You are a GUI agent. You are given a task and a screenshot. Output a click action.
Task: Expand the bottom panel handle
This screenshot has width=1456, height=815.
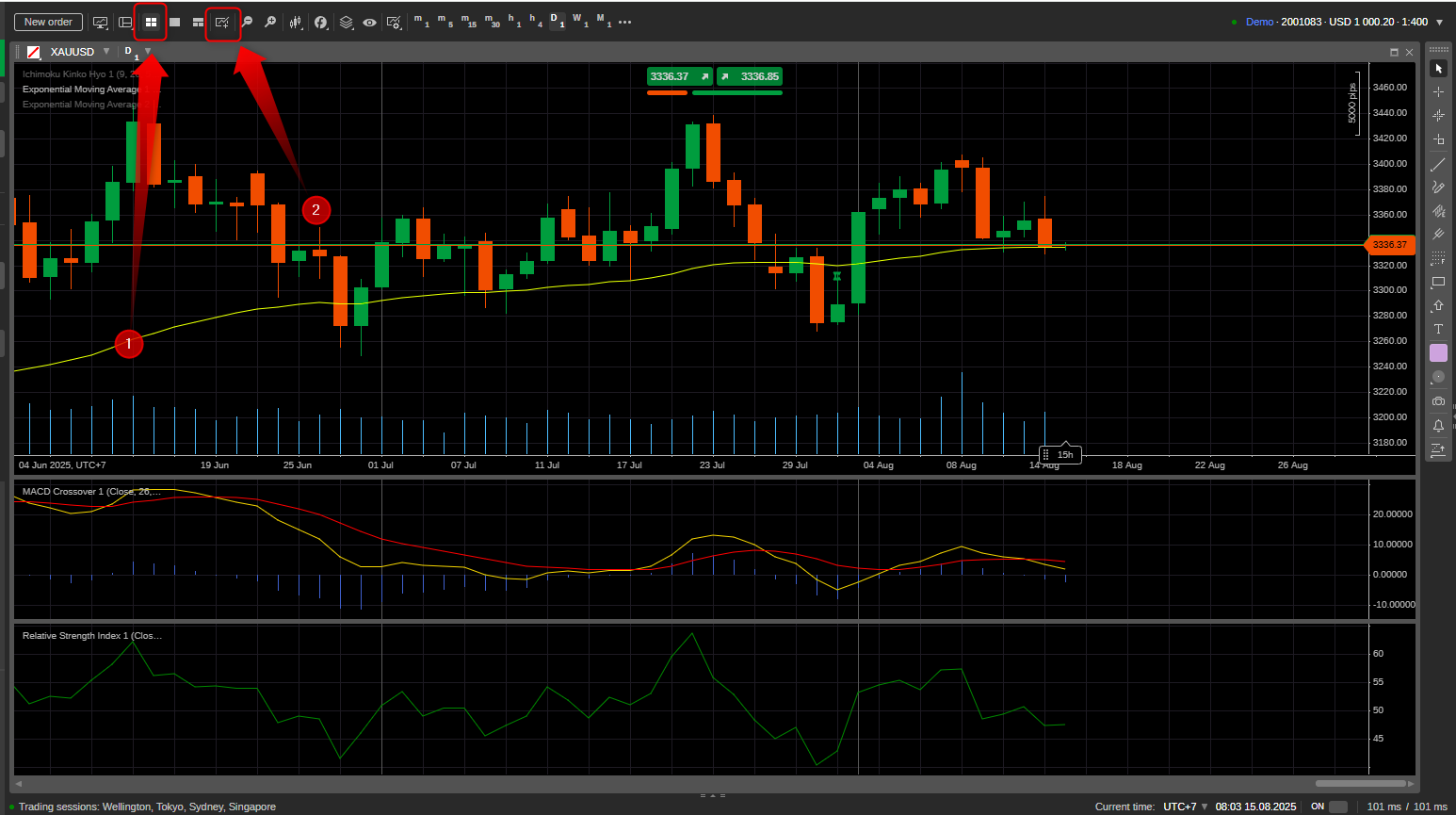713,796
